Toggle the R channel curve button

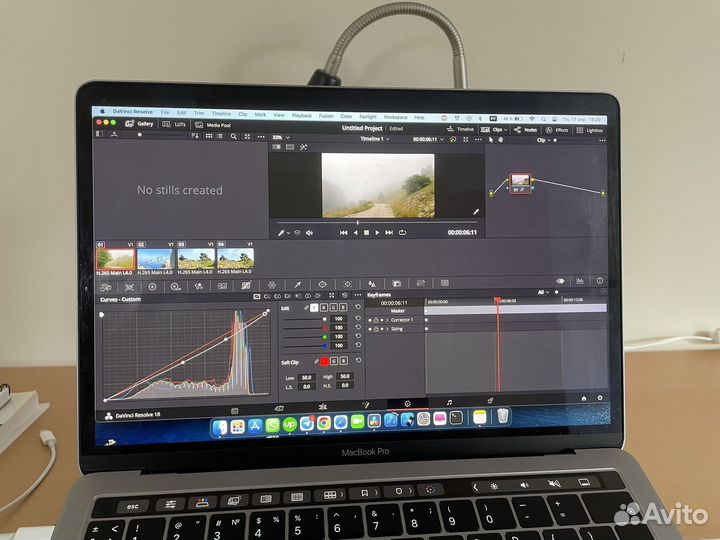[x=324, y=307]
